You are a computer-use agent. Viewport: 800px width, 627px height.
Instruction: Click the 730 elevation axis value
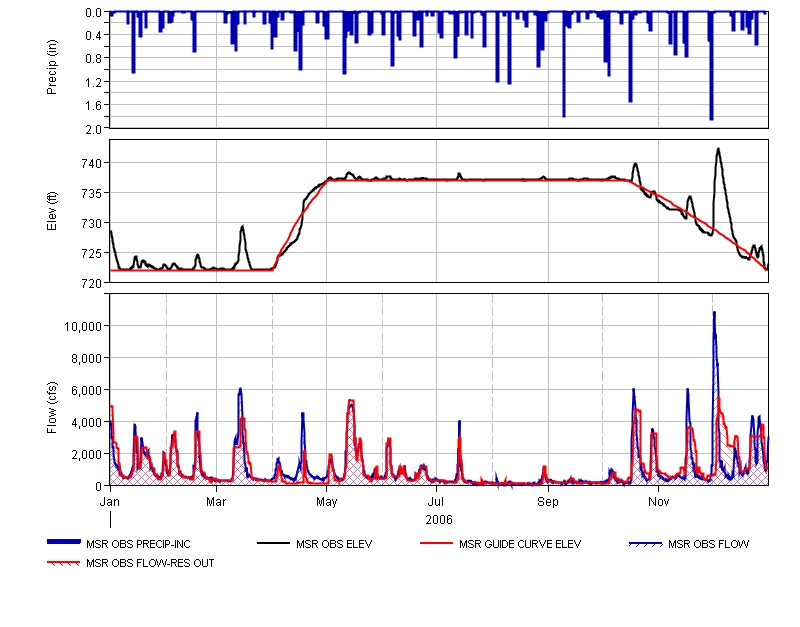pos(92,223)
